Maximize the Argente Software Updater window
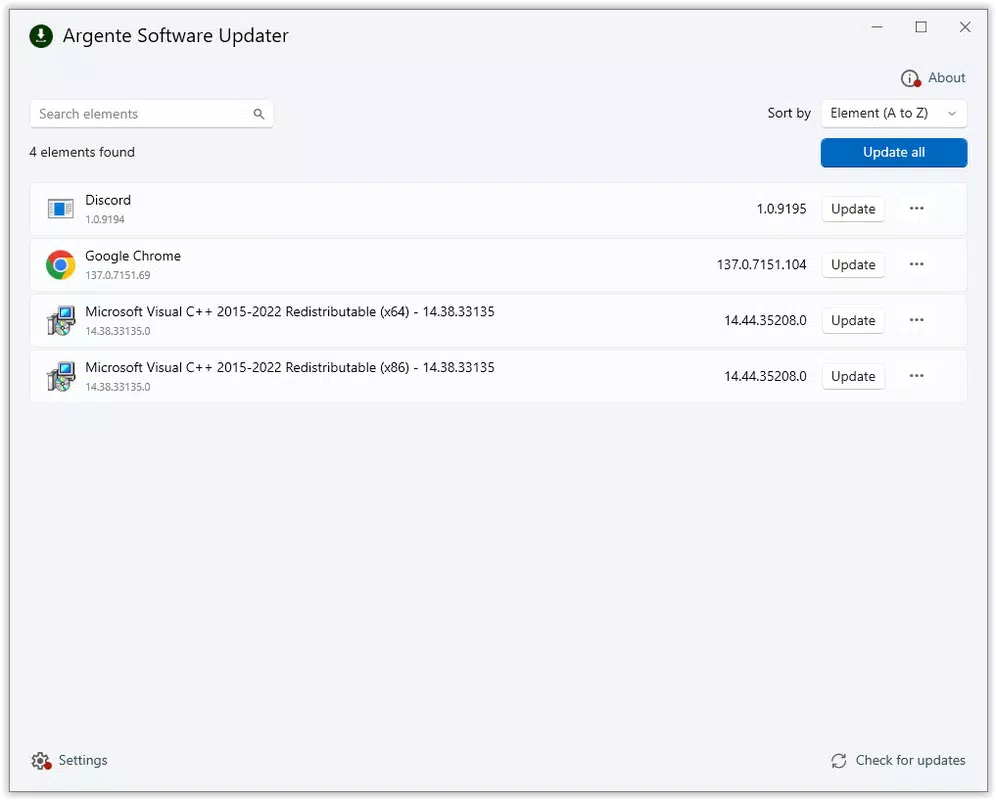996x800 pixels. (x=921, y=27)
